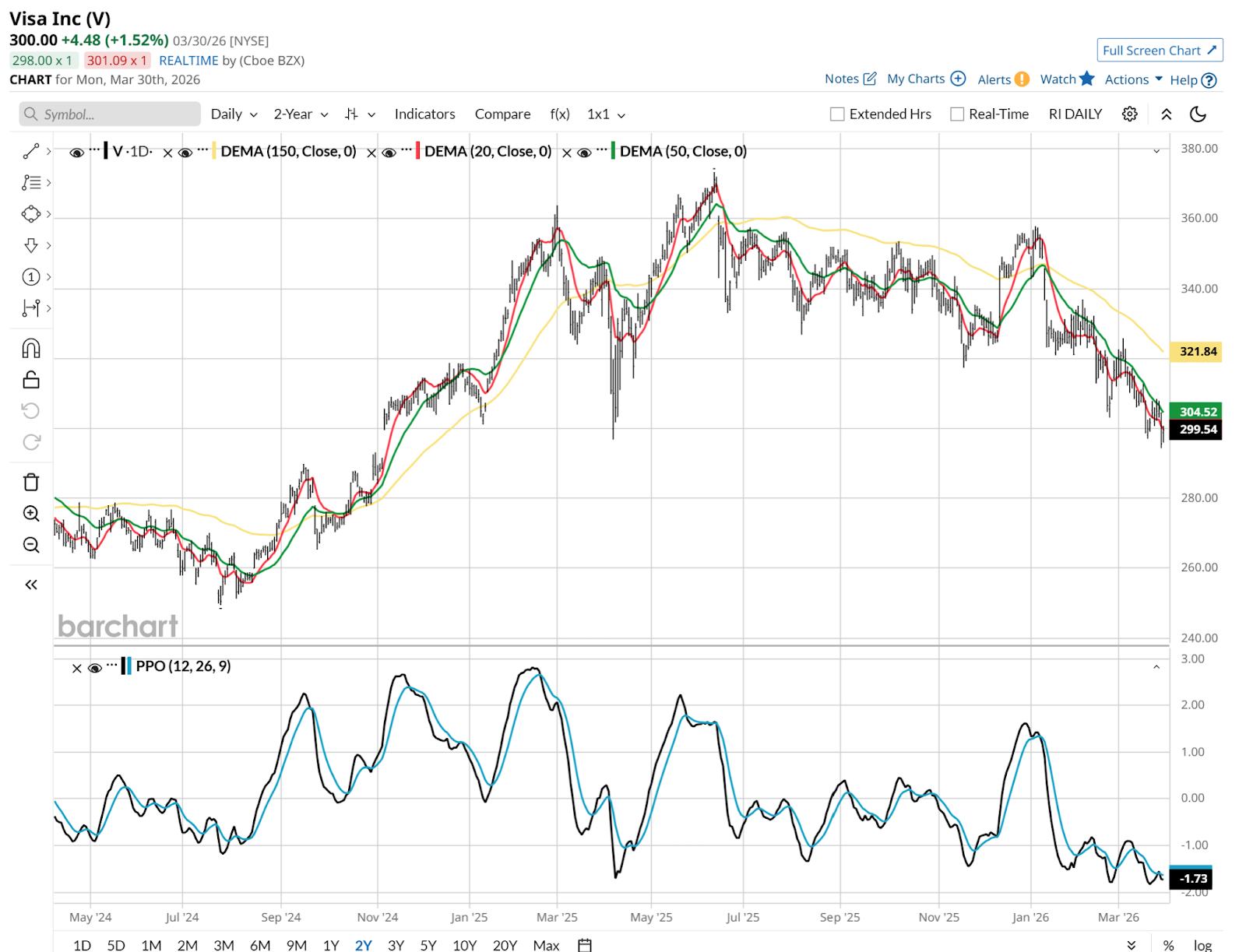The height and width of the screenshot is (952, 1246).
Task: Click the zoom out magnifier icon
Action: click(x=31, y=545)
